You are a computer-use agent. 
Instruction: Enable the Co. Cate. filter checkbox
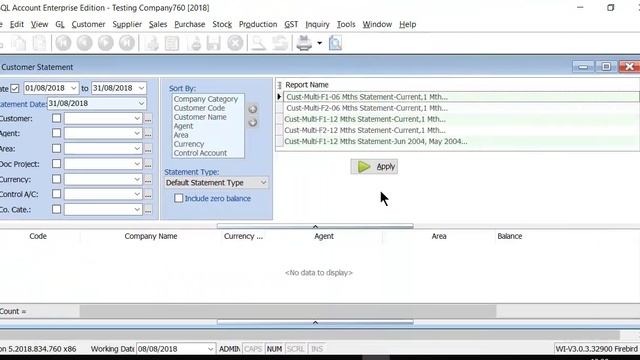(56, 209)
